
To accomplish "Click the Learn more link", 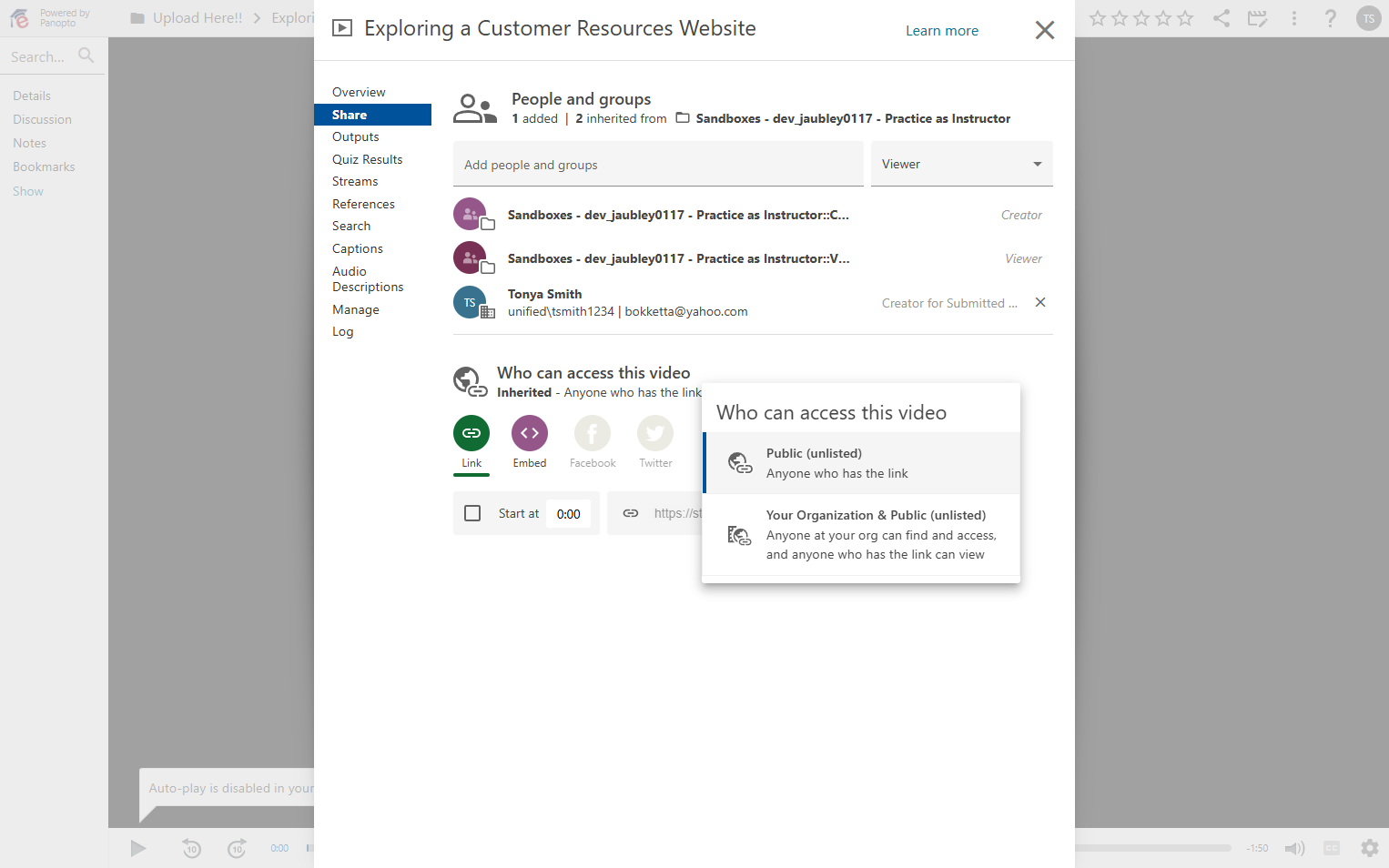I will tap(942, 30).
